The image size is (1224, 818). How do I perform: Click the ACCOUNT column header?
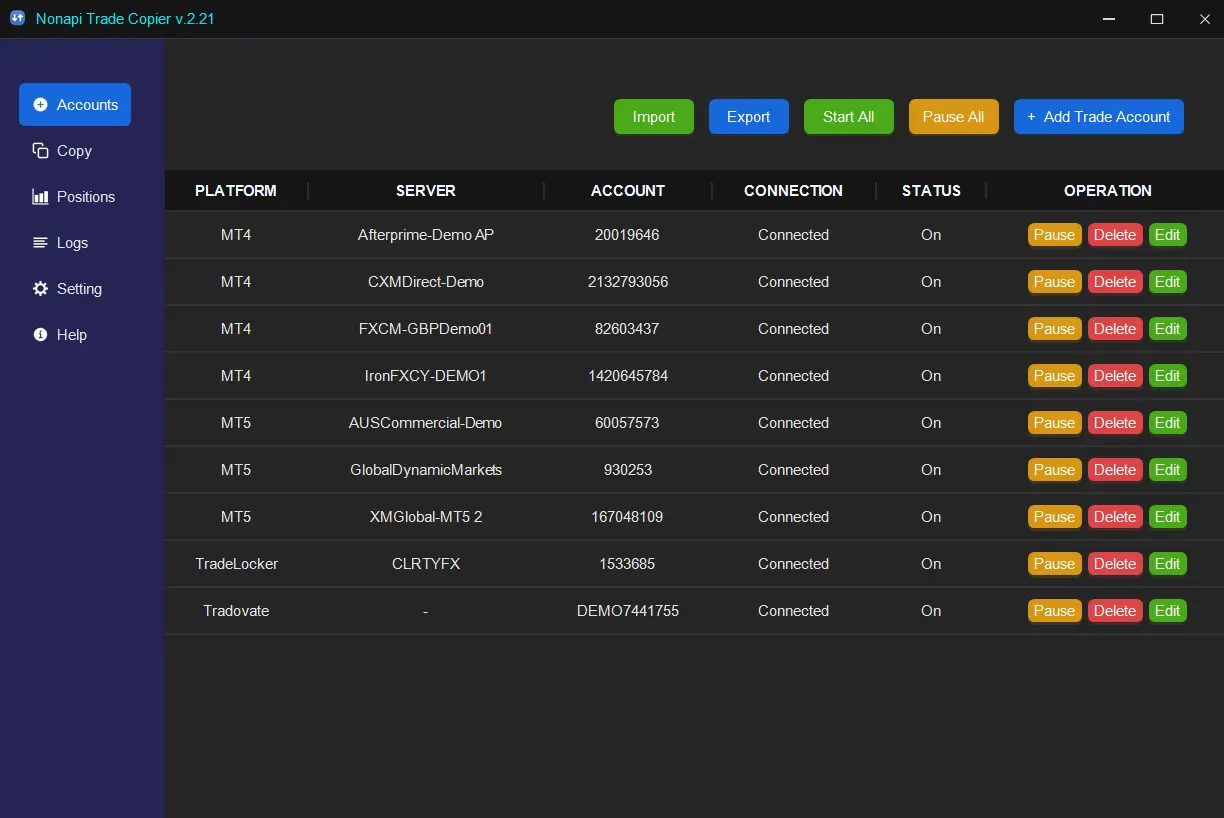pyautogui.click(x=628, y=190)
